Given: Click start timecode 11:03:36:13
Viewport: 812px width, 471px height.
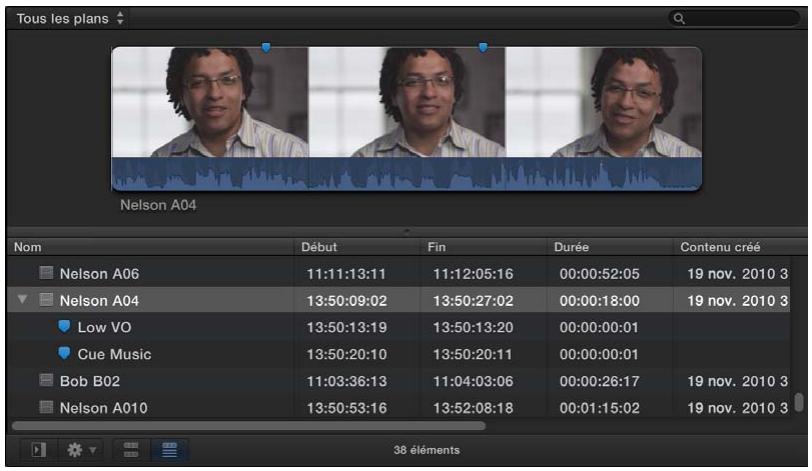Looking at the screenshot, I should coord(346,381).
